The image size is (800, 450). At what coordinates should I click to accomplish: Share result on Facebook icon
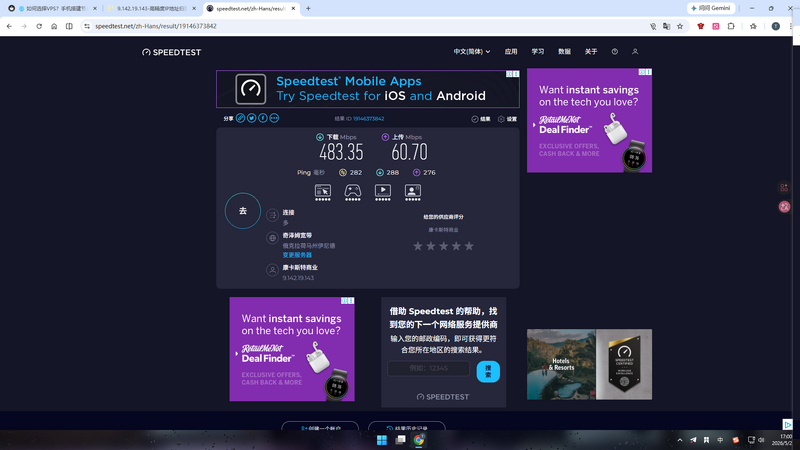[263, 118]
